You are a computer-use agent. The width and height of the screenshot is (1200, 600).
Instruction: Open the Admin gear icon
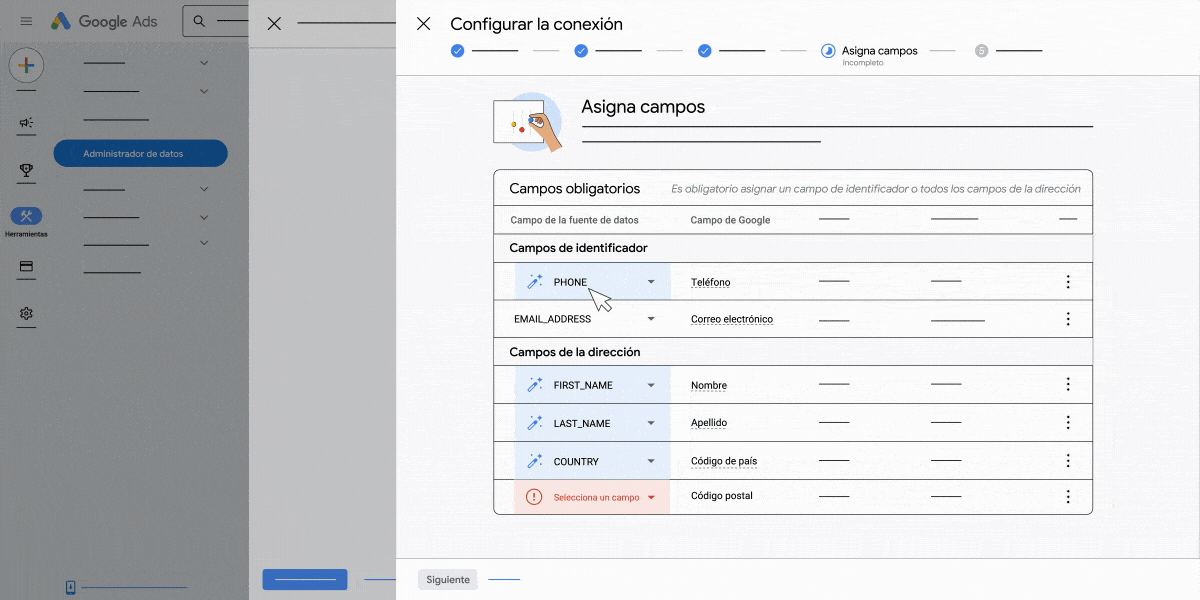tap(26, 314)
